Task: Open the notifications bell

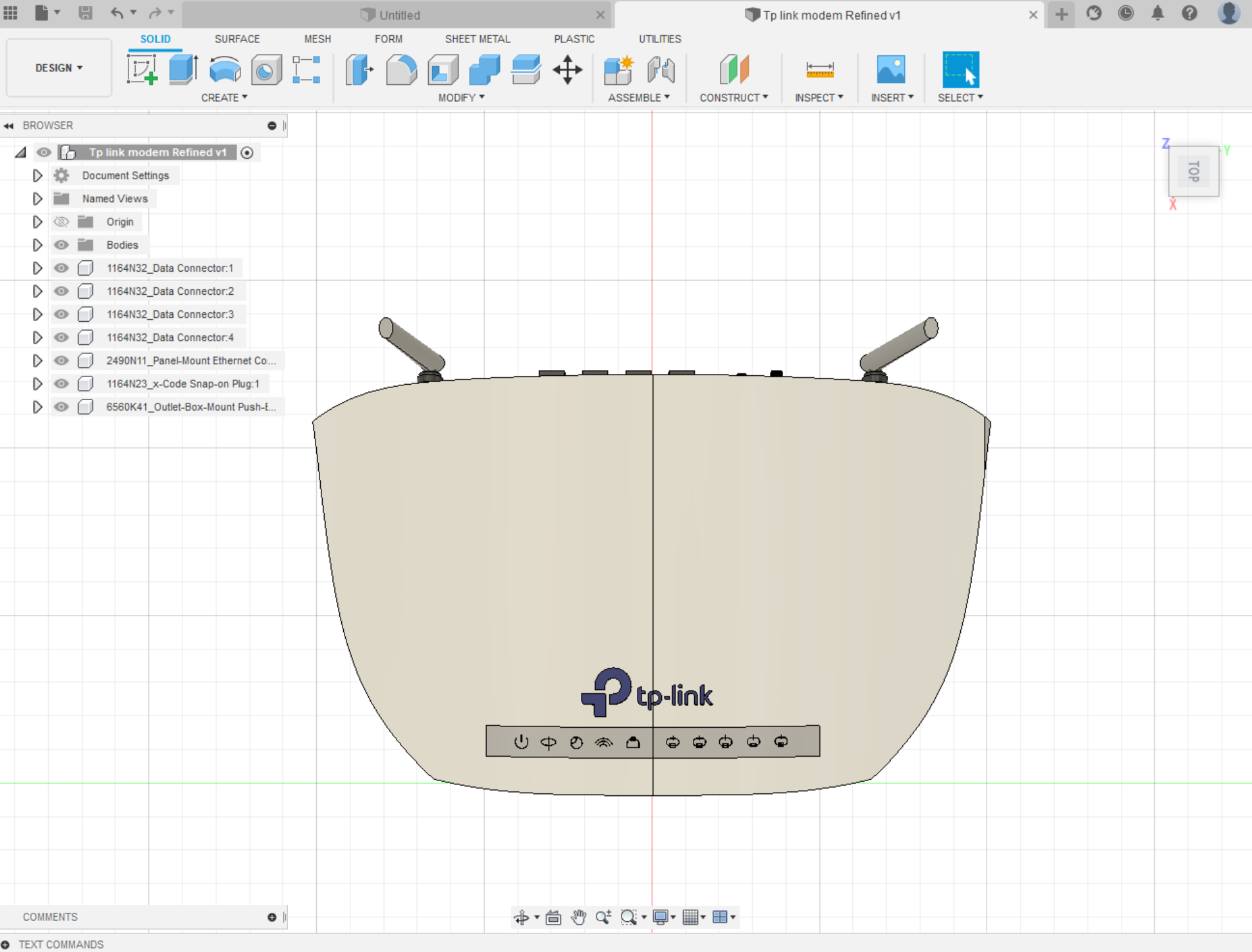Action: click(x=1158, y=13)
